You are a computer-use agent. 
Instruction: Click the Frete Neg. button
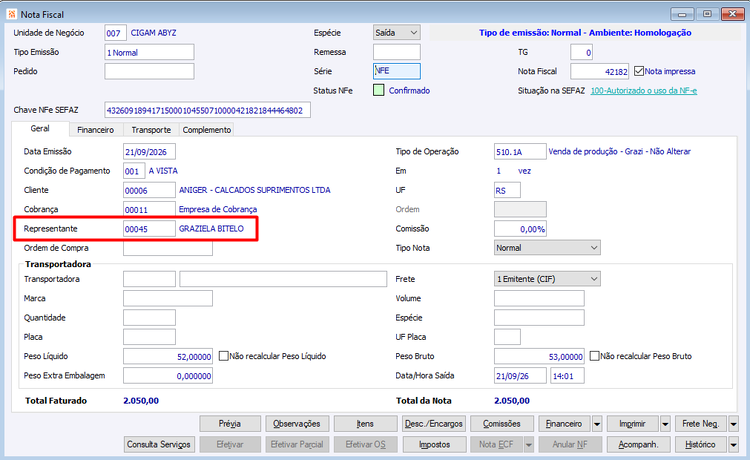coord(701,424)
